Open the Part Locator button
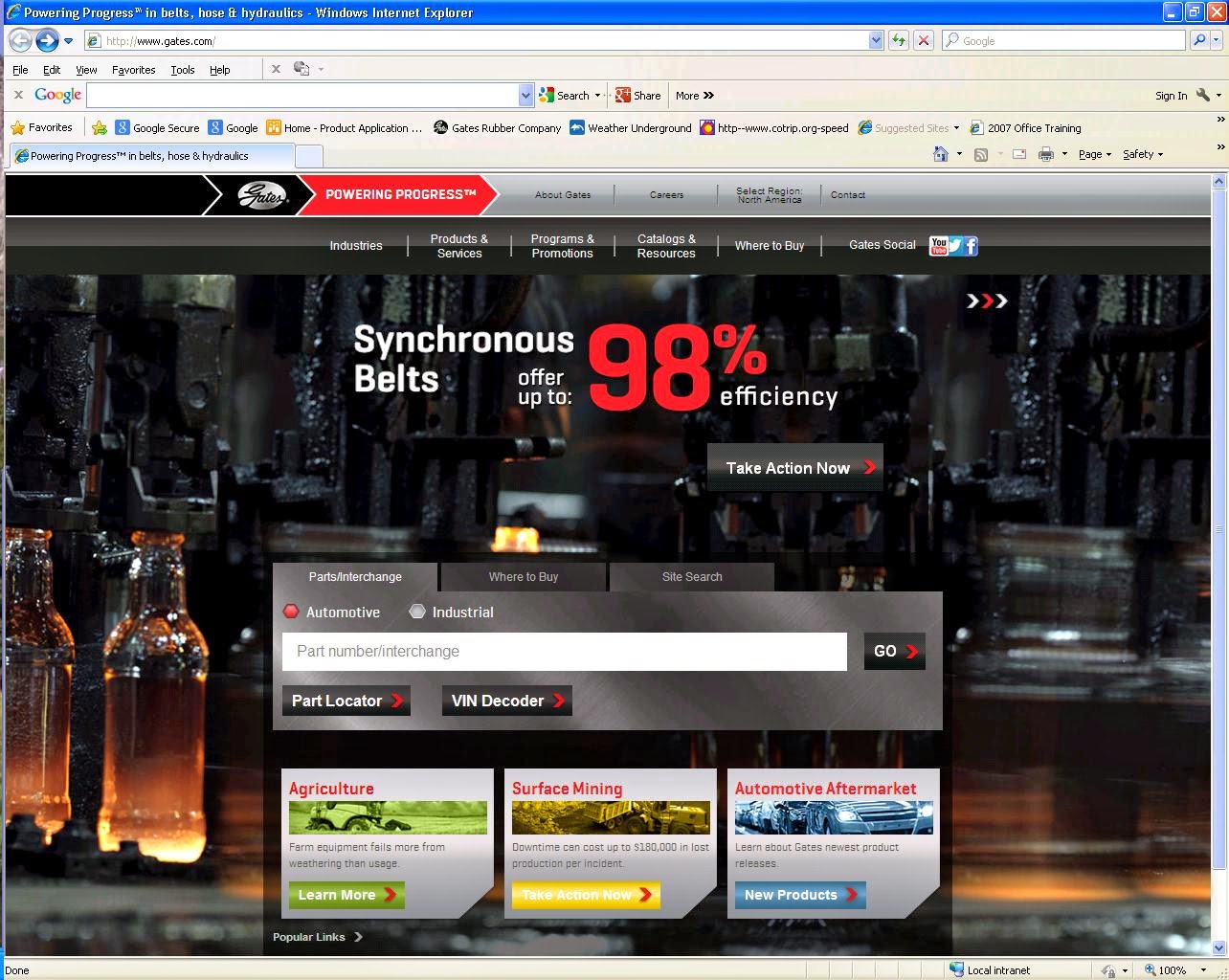 346,701
